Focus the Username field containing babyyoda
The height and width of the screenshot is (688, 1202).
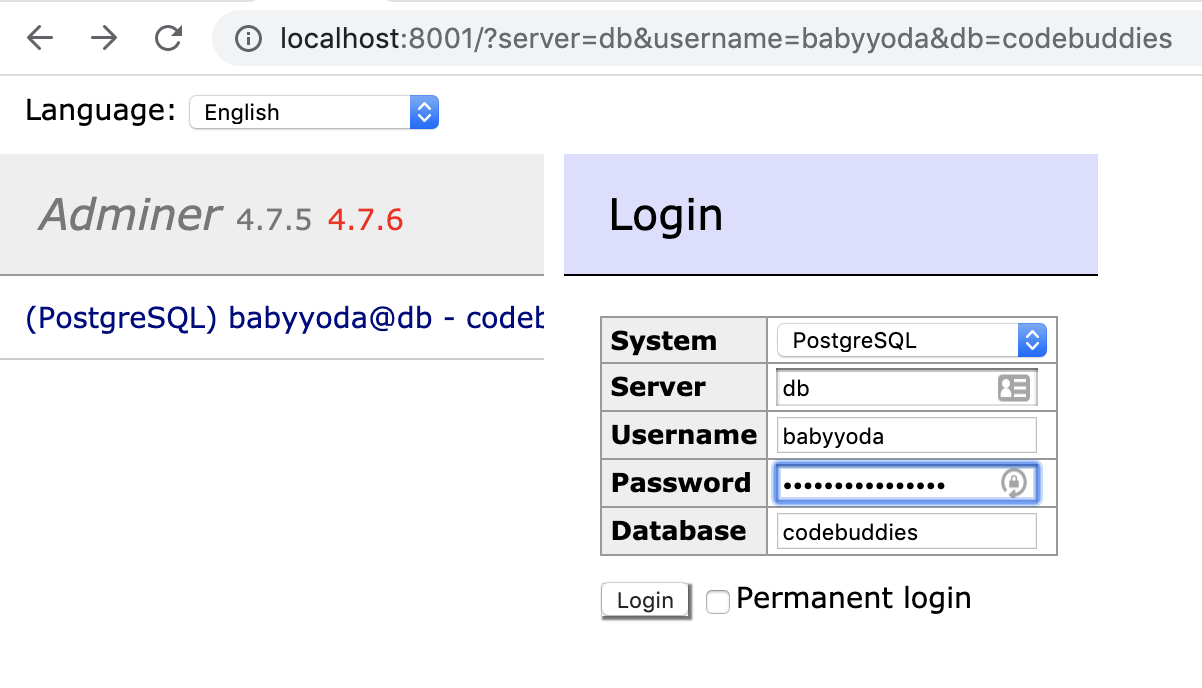tap(906, 436)
